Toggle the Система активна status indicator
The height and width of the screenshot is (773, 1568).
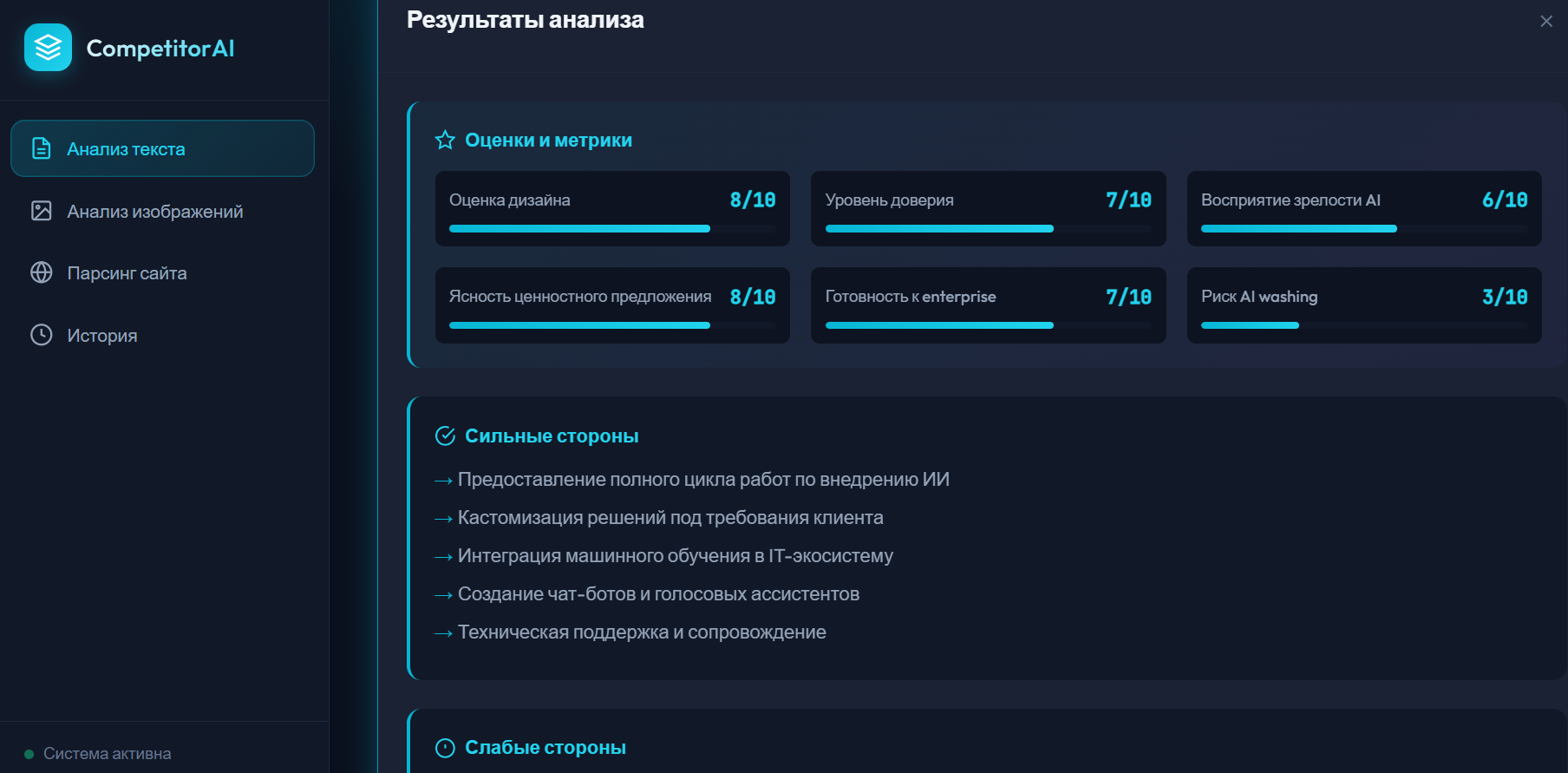pyautogui.click(x=27, y=753)
